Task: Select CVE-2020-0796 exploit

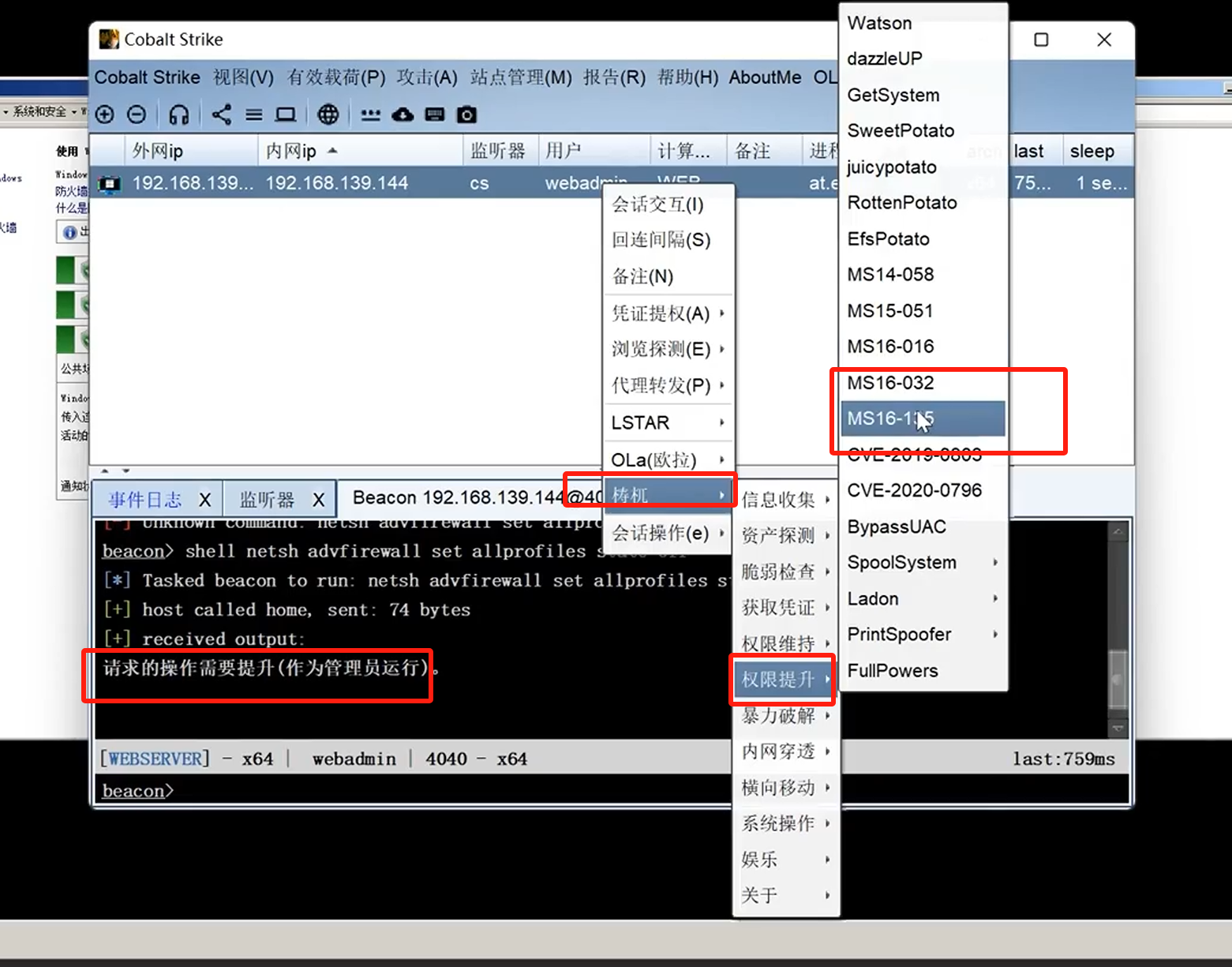Action: 923,490
